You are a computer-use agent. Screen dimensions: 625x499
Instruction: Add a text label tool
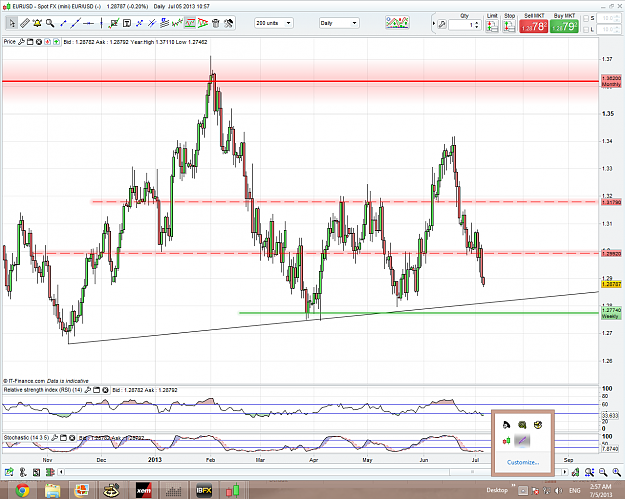(127, 24)
